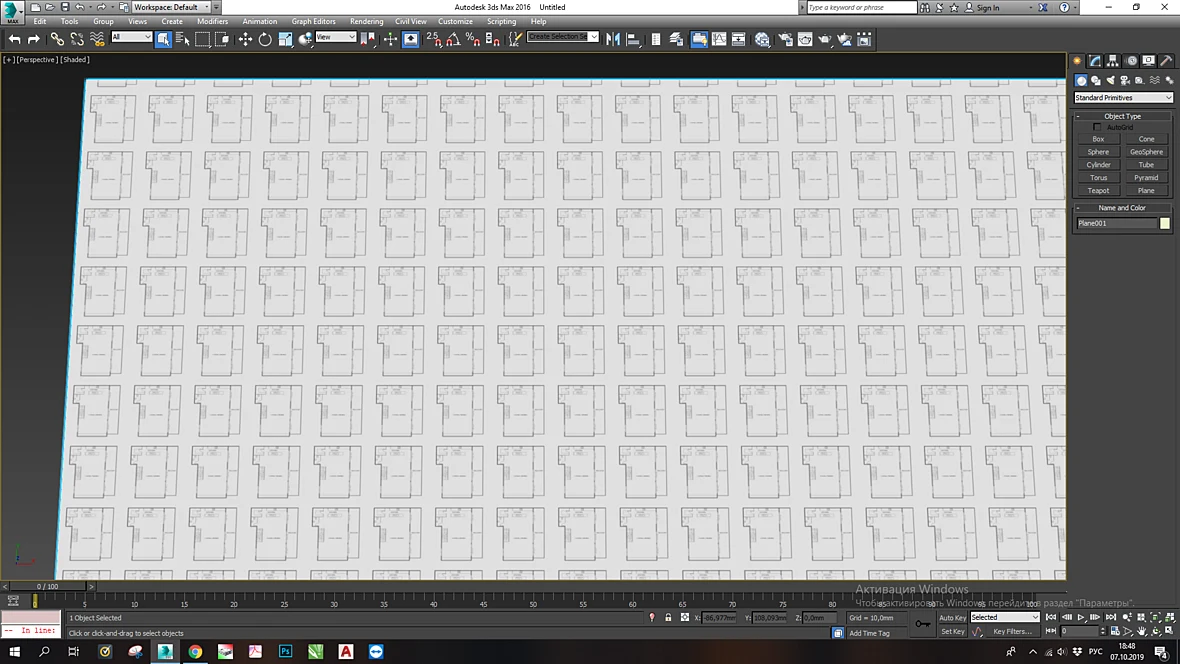The image size is (1180, 664).
Task: Click the Undo arrow in main toolbar
Action: coord(14,39)
